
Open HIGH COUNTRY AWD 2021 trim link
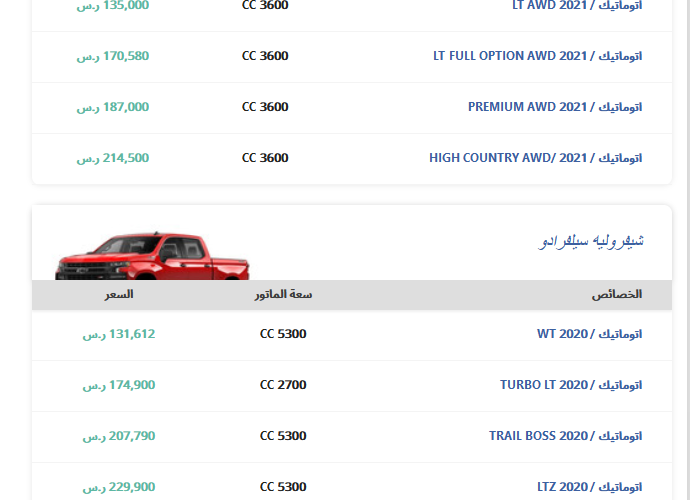[536, 158]
